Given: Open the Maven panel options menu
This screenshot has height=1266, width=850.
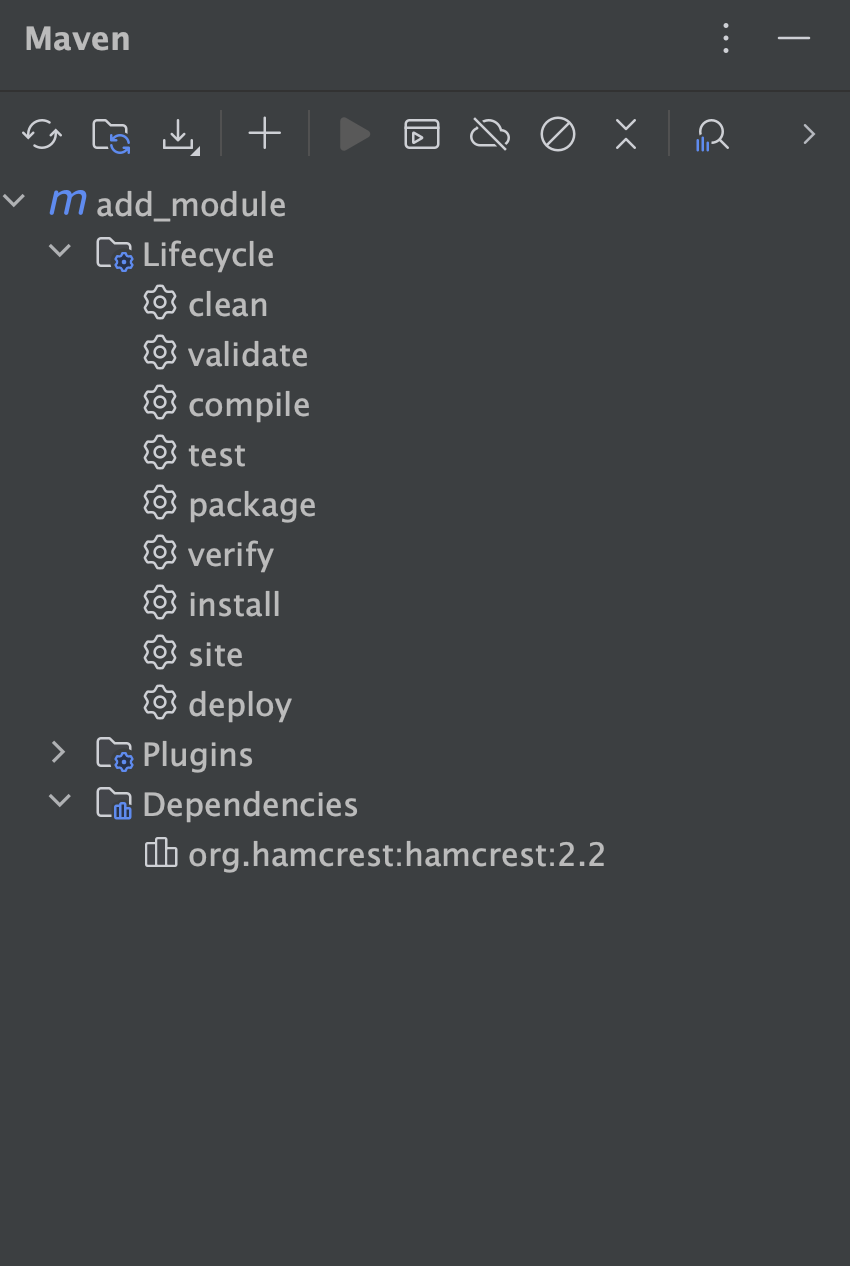Looking at the screenshot, I should (725, 38).
